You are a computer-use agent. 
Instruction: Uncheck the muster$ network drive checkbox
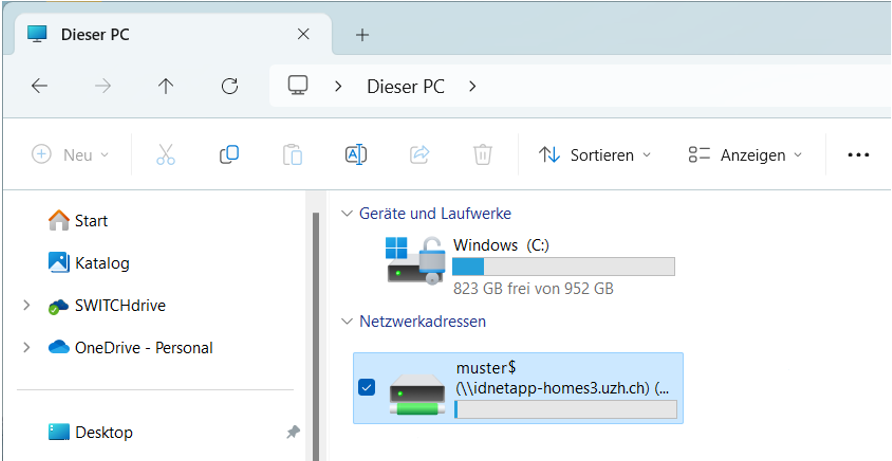(367, 387)
